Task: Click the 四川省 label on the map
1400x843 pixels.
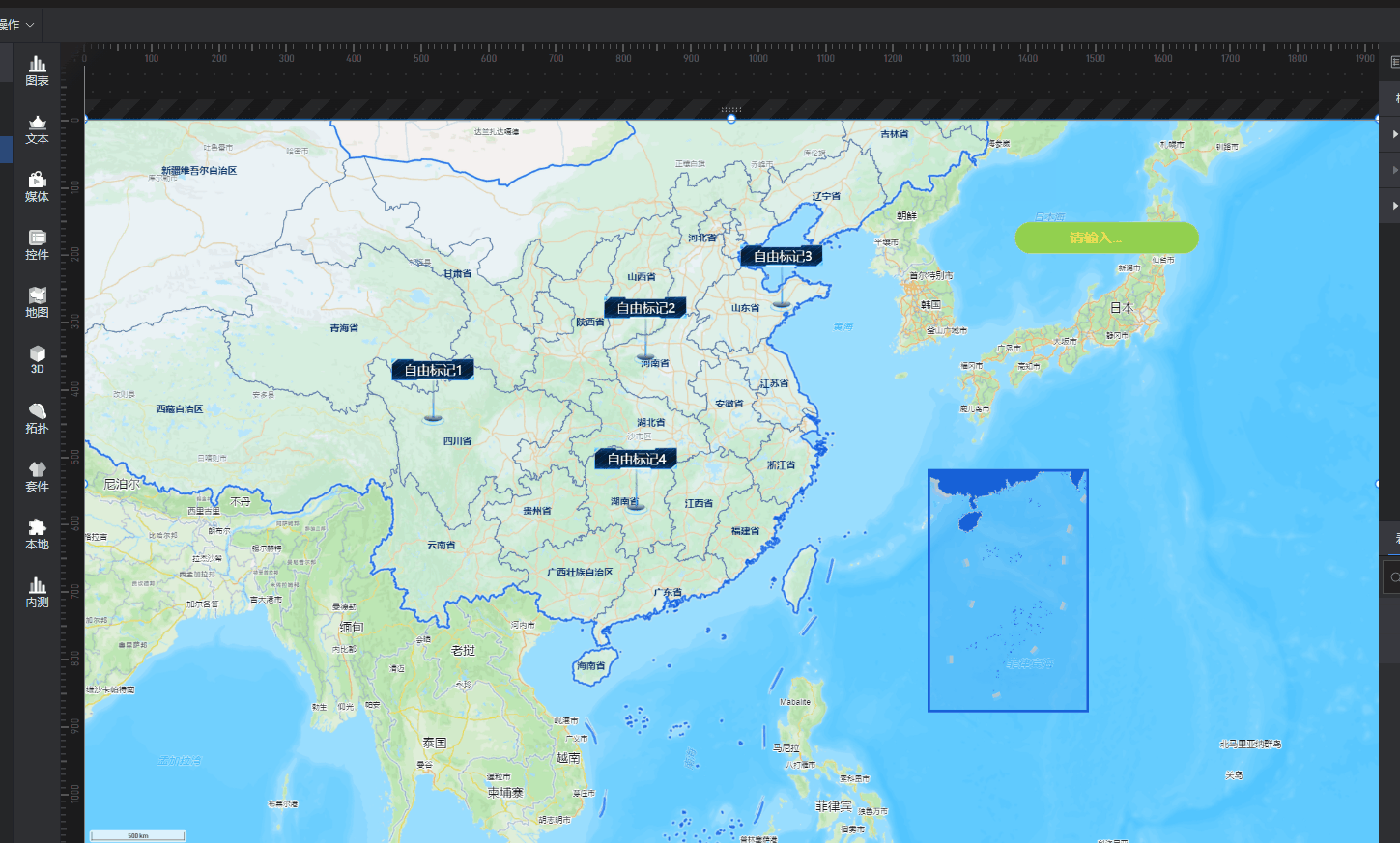Action: [458, 441]
